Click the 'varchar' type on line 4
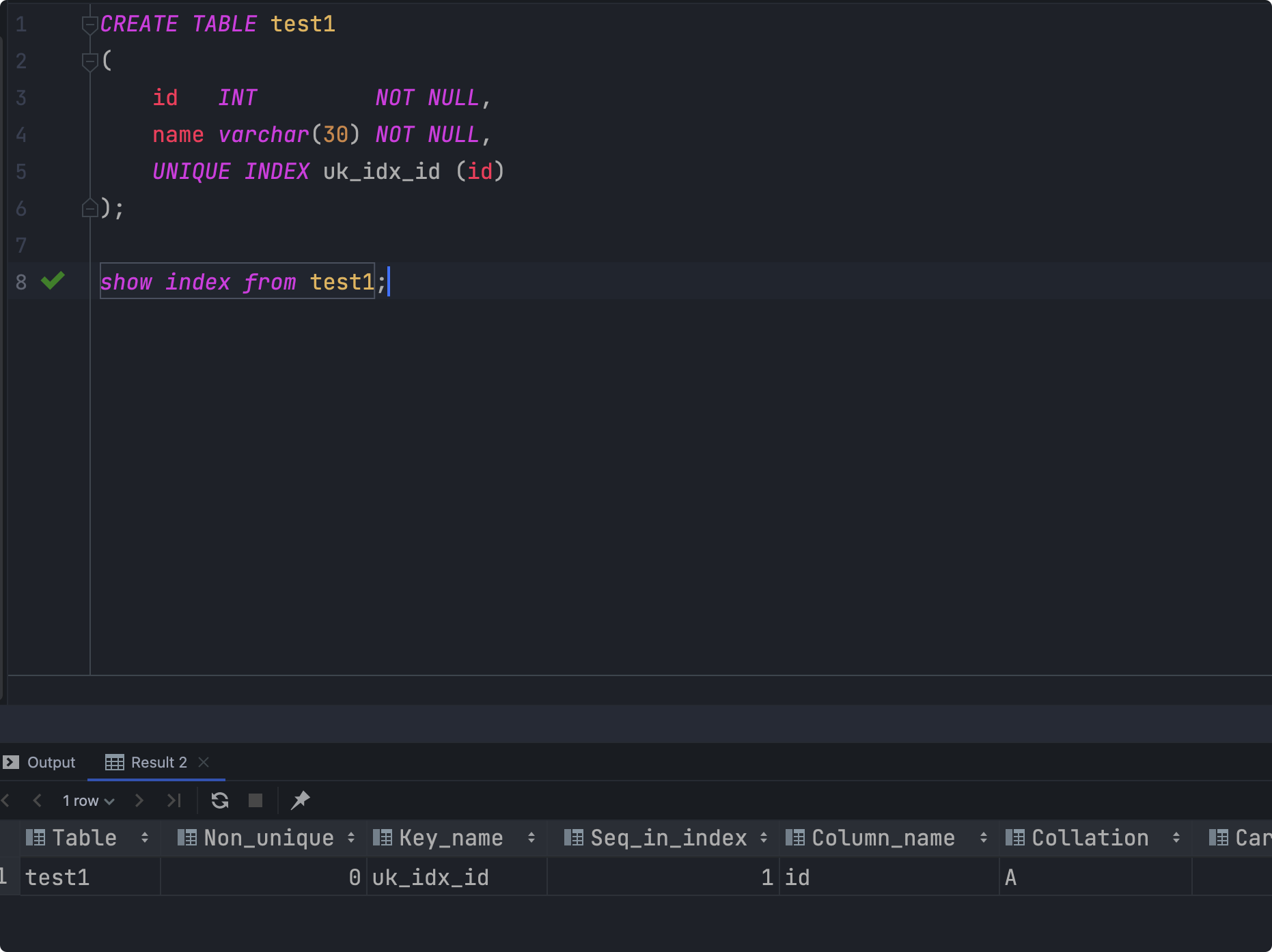Viewport: 1272px width, 952px height. 264,135
